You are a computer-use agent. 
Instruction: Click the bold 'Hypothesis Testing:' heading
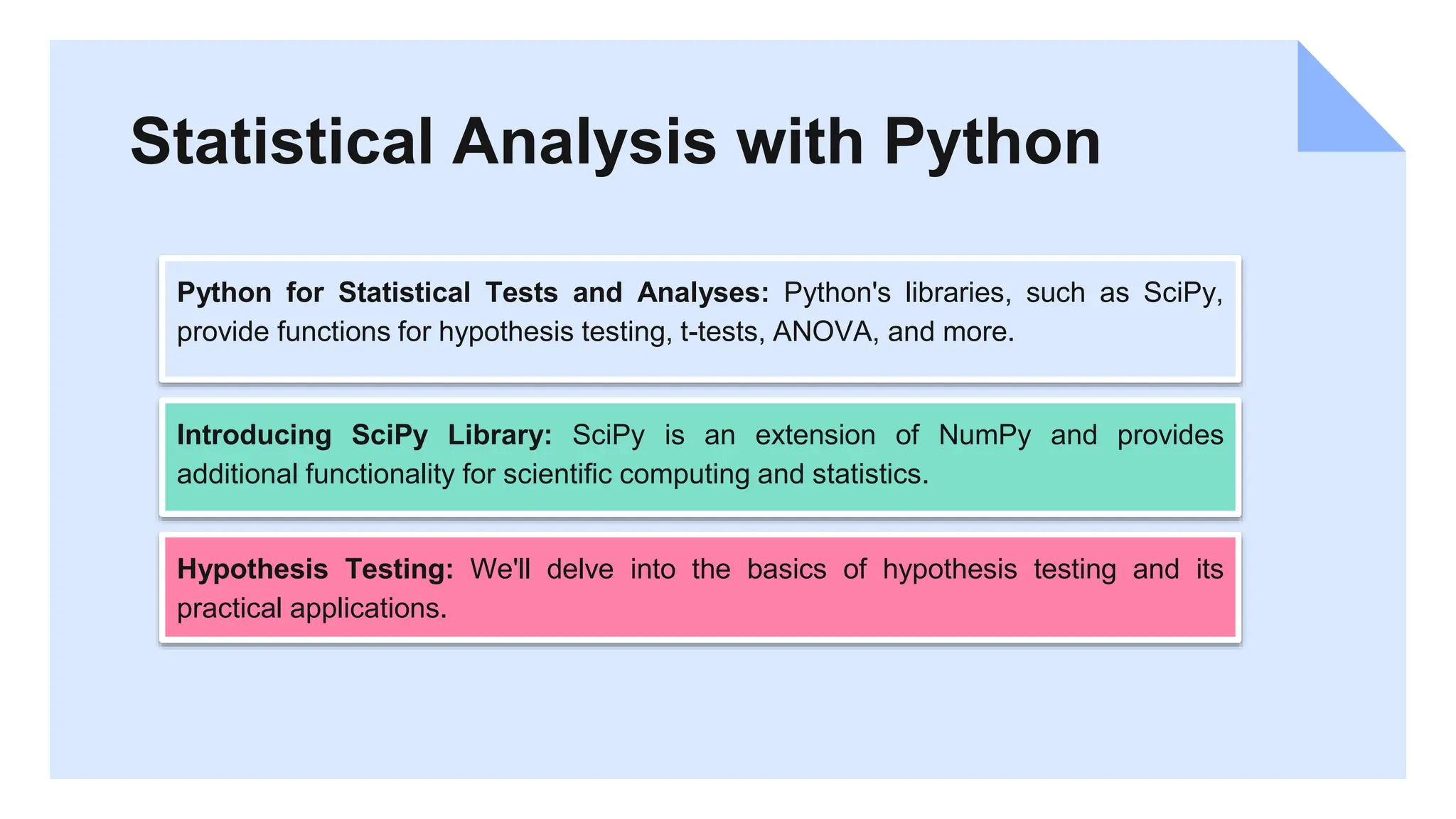coord(315,569)
